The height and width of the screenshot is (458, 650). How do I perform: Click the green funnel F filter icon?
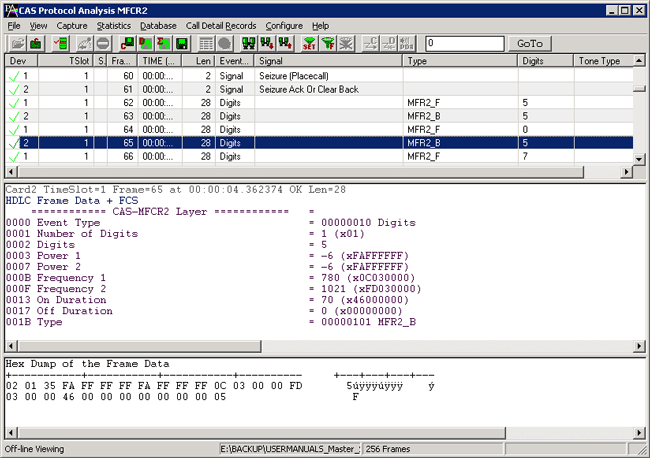click(x=327, y=44)
